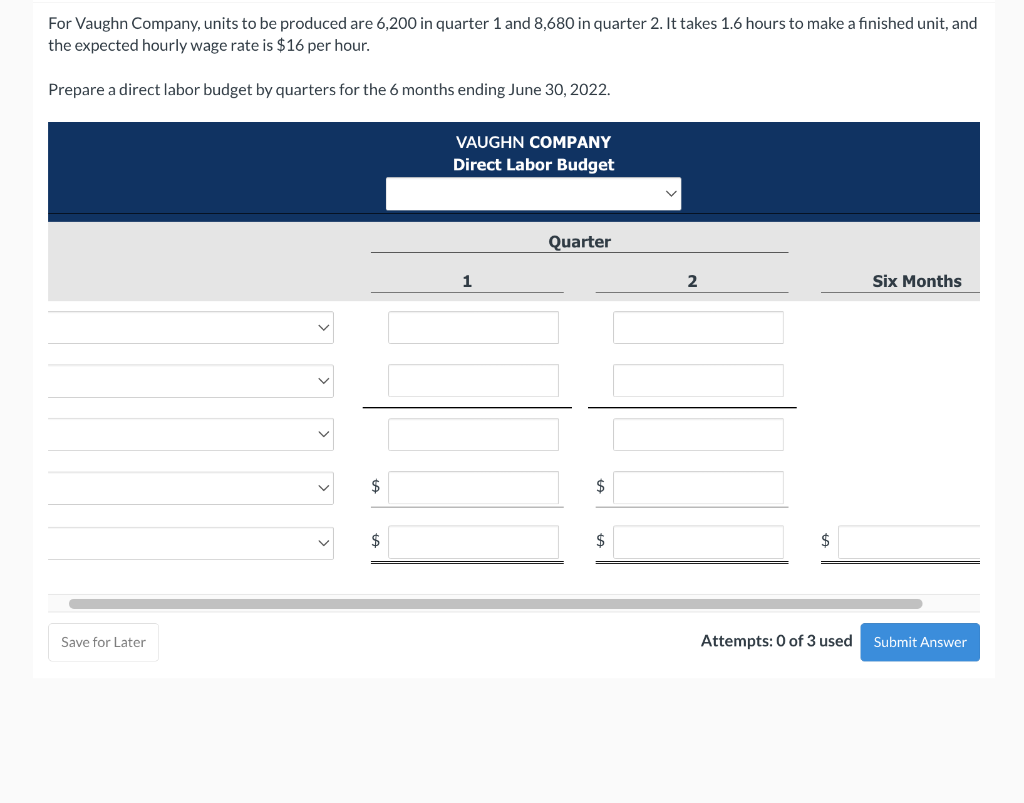Click first row Quarter 2 input field
This screenshot has width=1024, height=803.
[x=698, y=328]
